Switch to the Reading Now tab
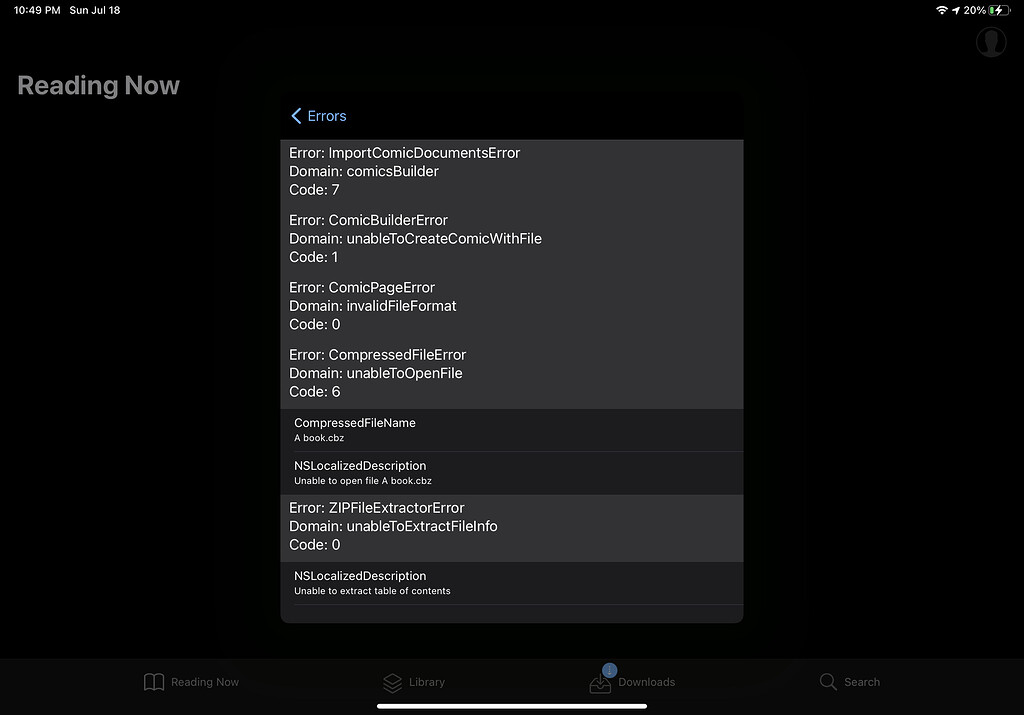This screenshot has height=715, width=1024. click(191, 682)
